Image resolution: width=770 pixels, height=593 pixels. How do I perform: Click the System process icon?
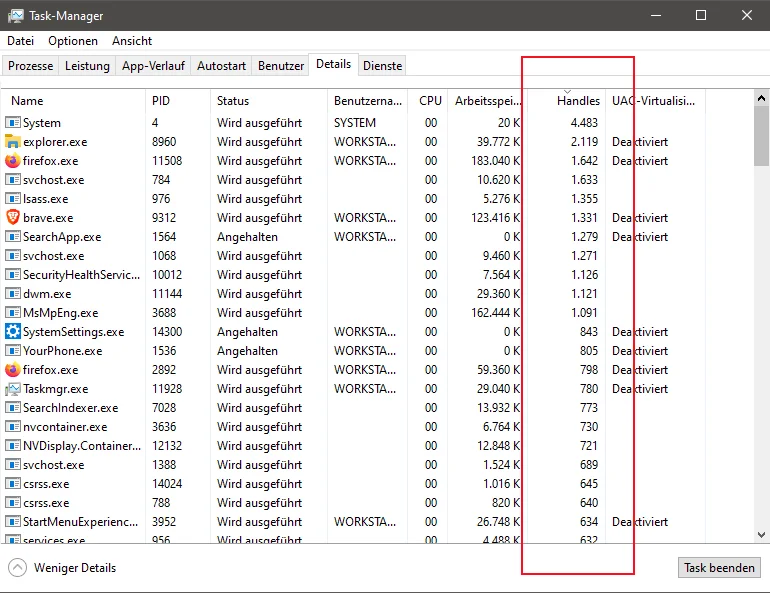point(13,122)
